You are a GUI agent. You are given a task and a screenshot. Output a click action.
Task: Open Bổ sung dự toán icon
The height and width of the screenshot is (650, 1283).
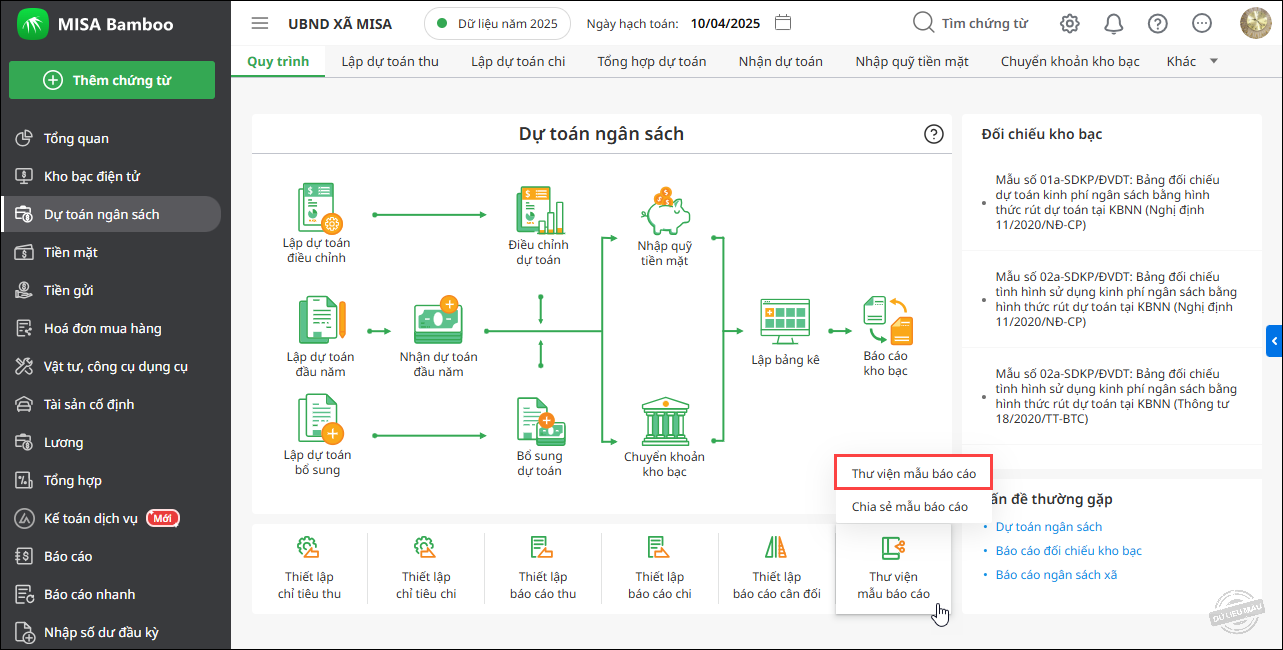click(539, 421)
